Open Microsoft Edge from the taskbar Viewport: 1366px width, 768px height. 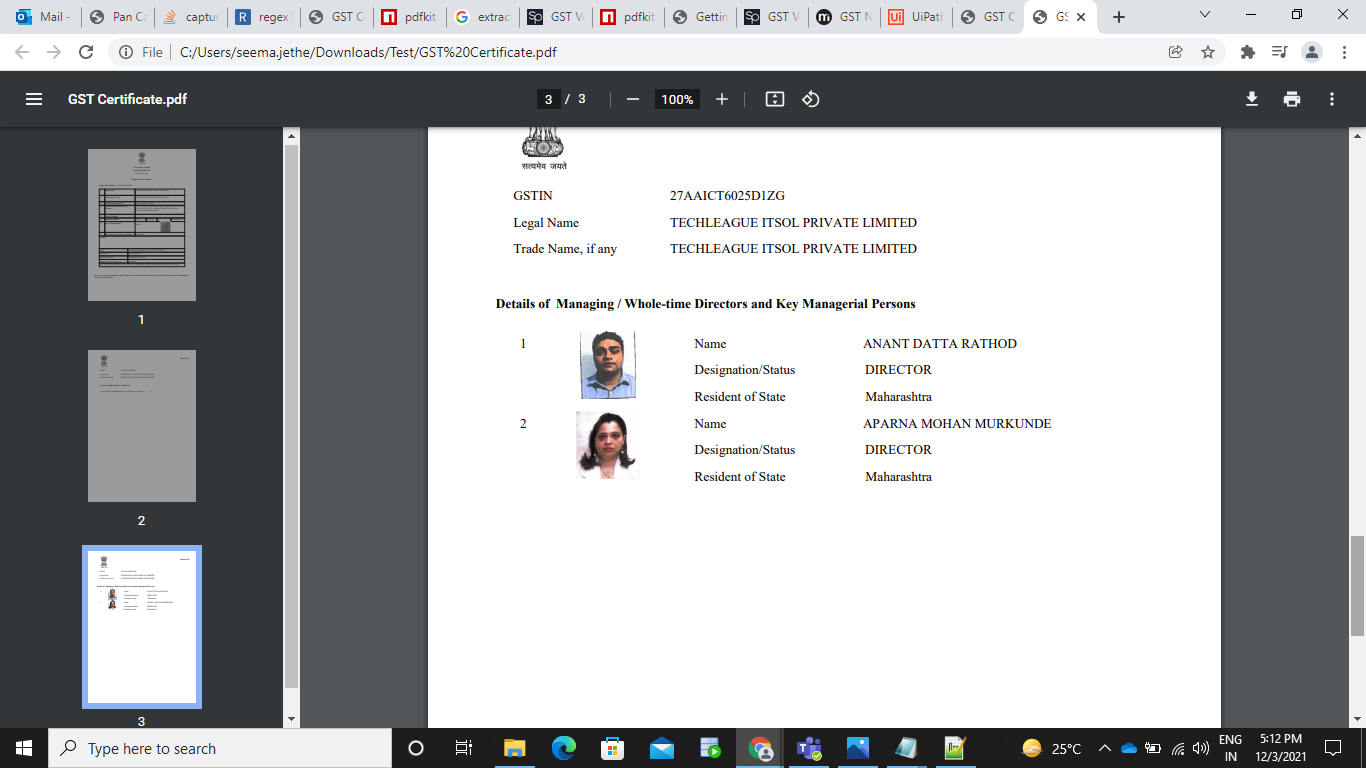[564, 748]
